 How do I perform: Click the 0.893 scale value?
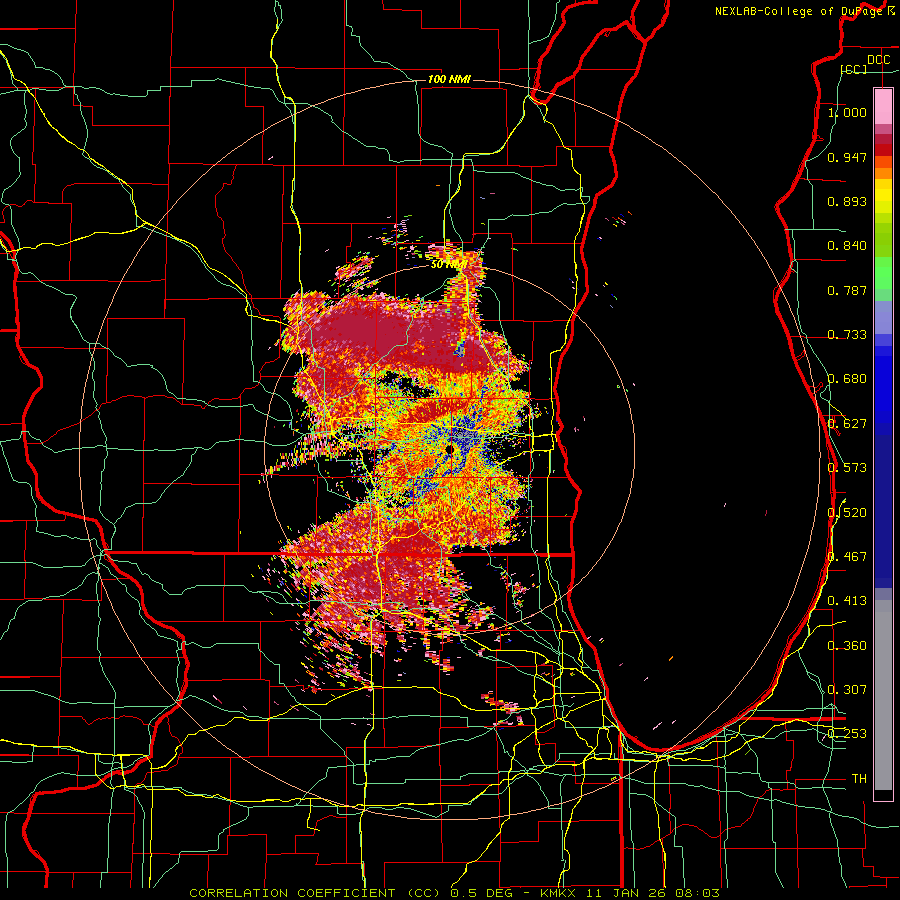pos(847,201)
